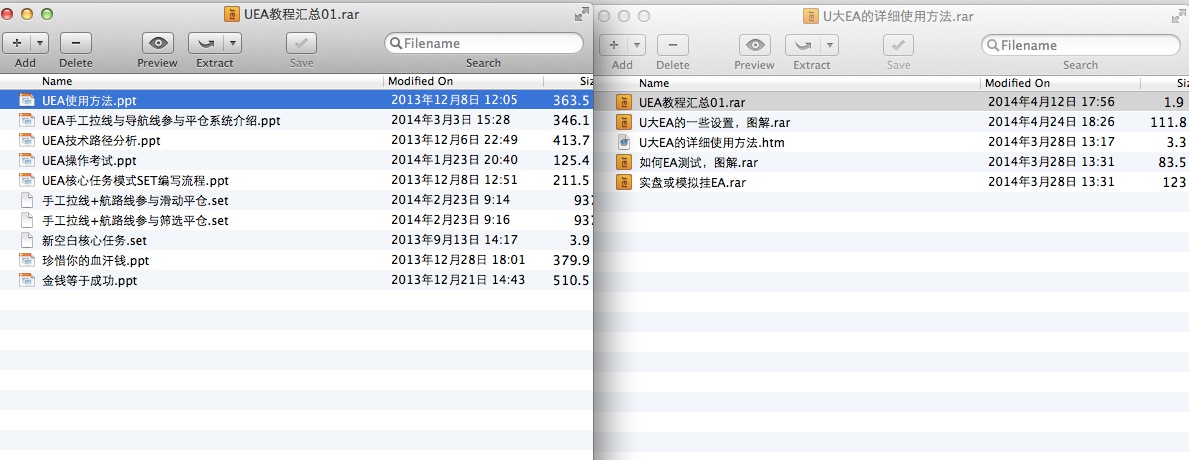
Task: Click 手工拉线+航路线参与筛选平仓.set file icon
Action: (27, 221)
